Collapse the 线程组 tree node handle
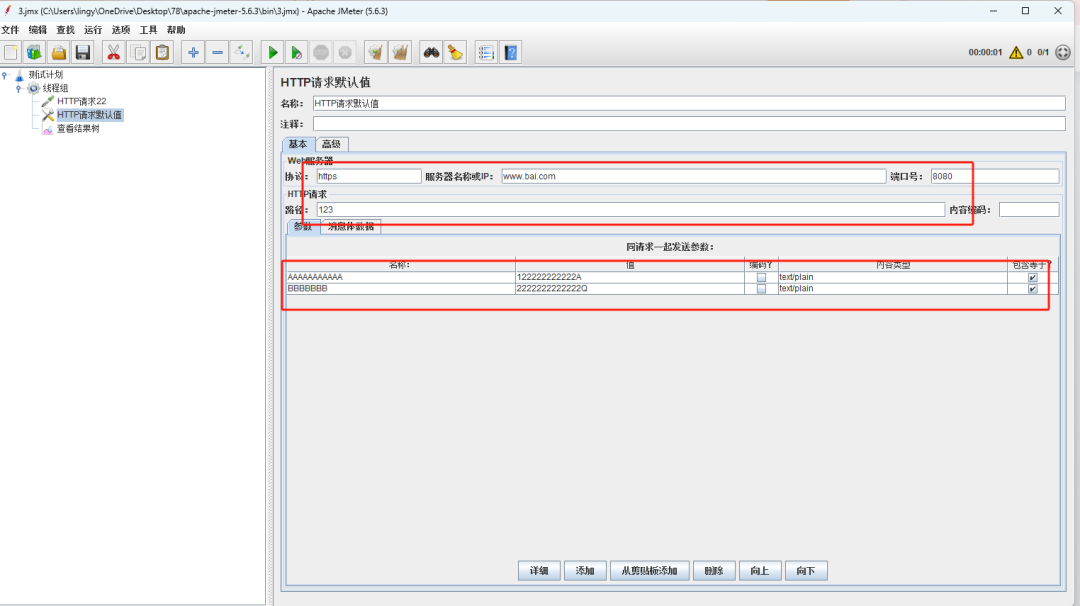The height and width of the screenshot is (606, 1080). (18, 88)
